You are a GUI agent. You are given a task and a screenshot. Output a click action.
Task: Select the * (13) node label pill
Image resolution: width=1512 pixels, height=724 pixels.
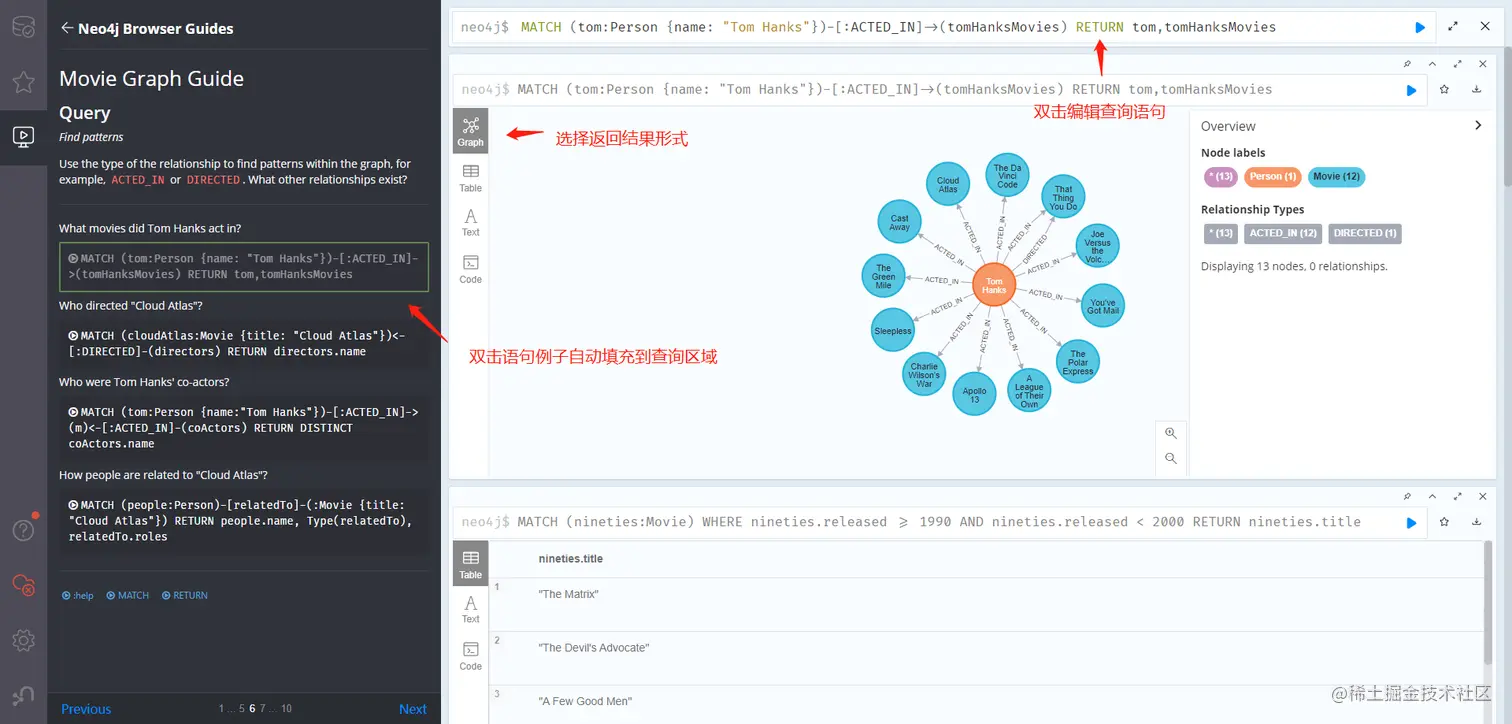(x=1220, y=176)
